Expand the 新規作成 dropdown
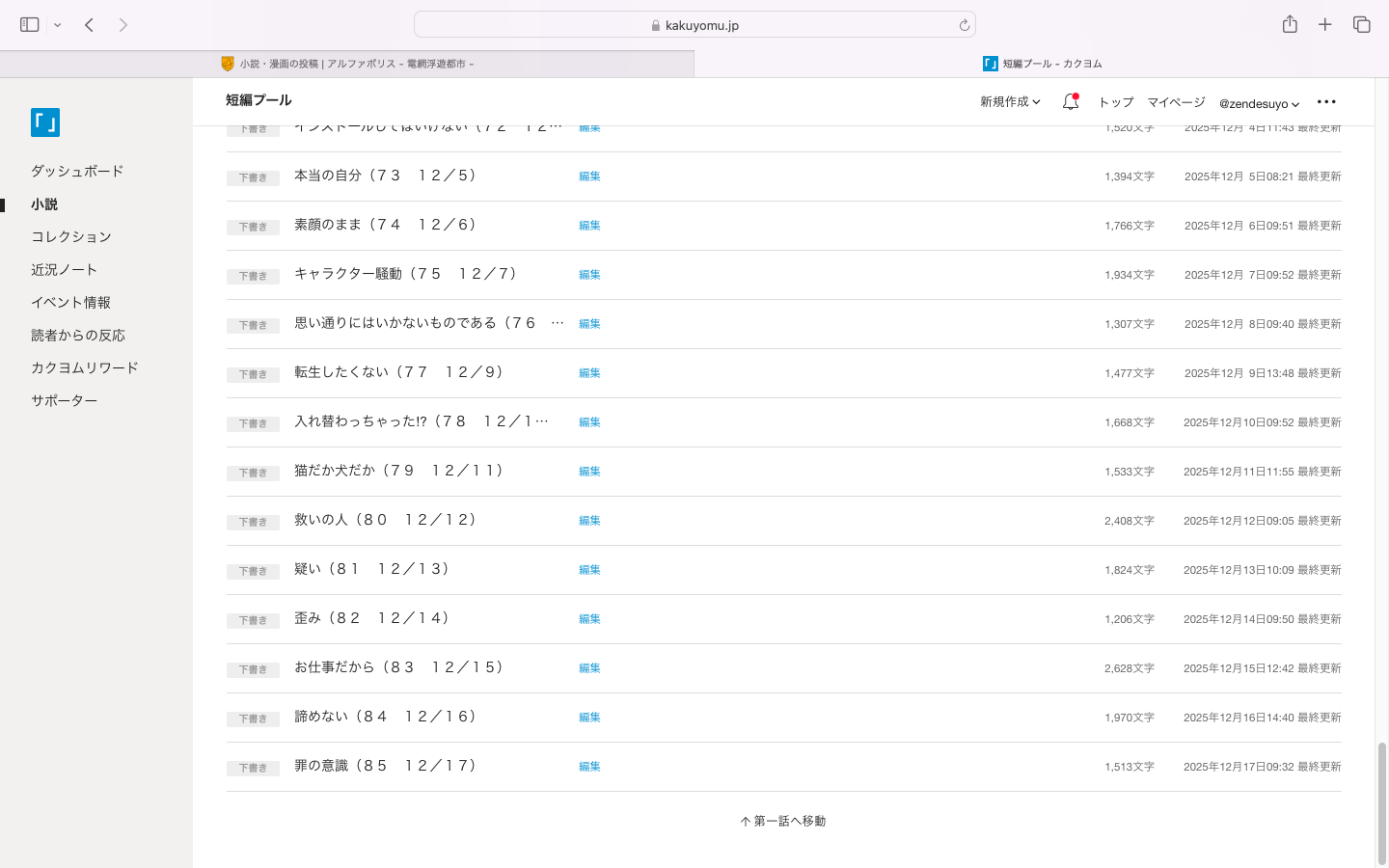The width and height of the screenshot is (1389, 868). [1010, 102]
